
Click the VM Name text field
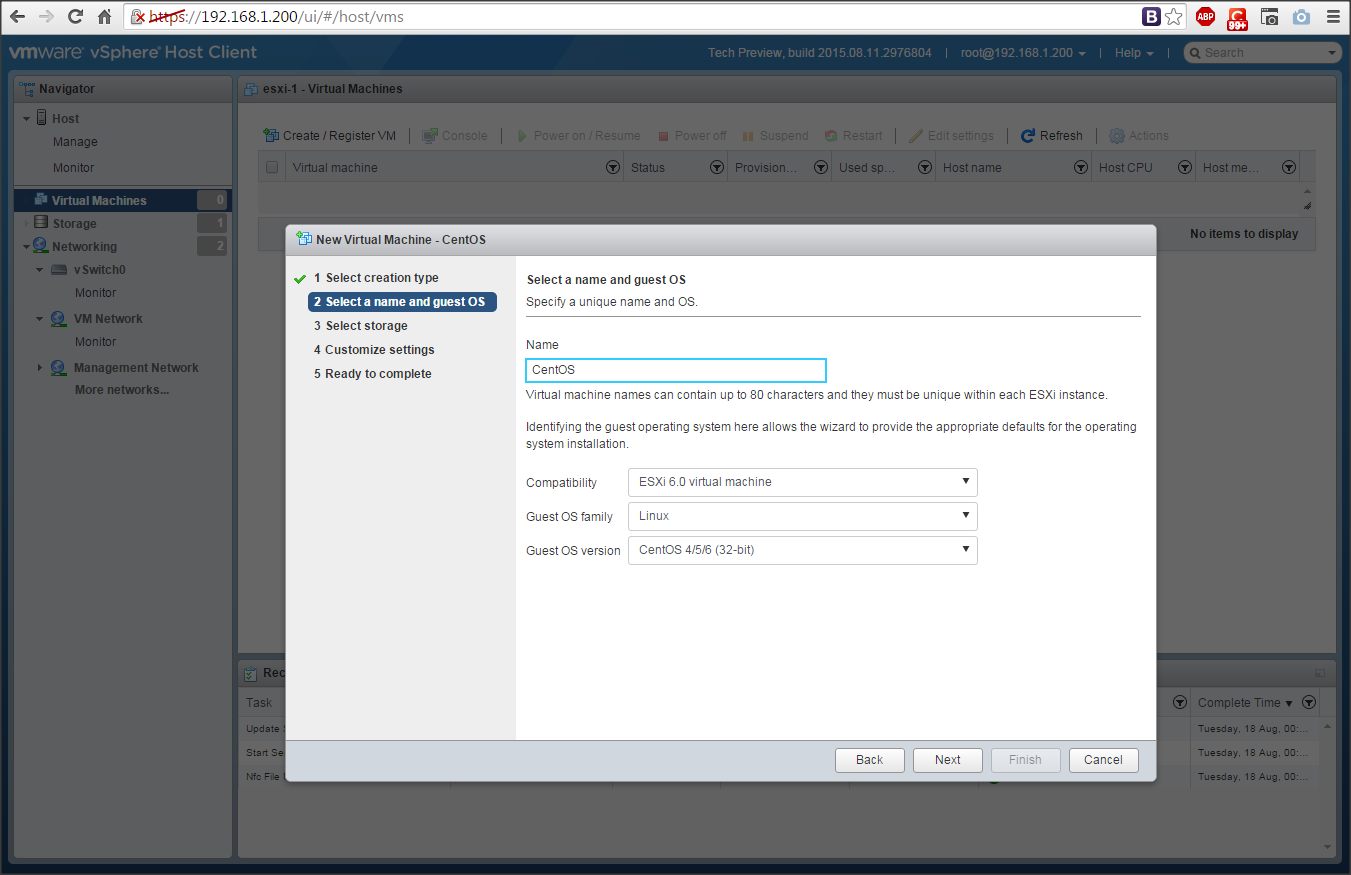tap(676, 370)
